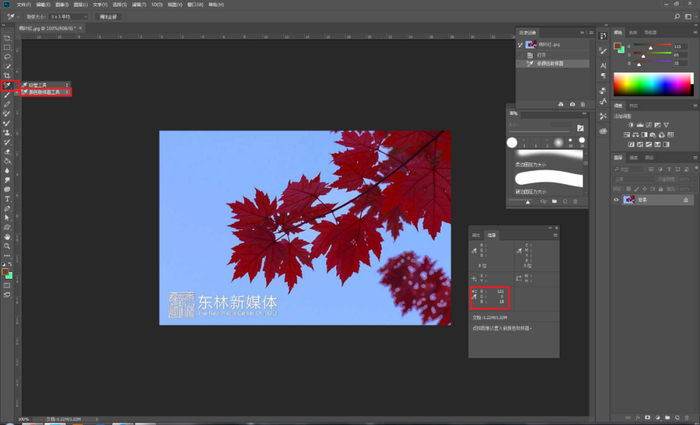
Task: Select the Zoom magnifier tool
Action: (7, 246)
